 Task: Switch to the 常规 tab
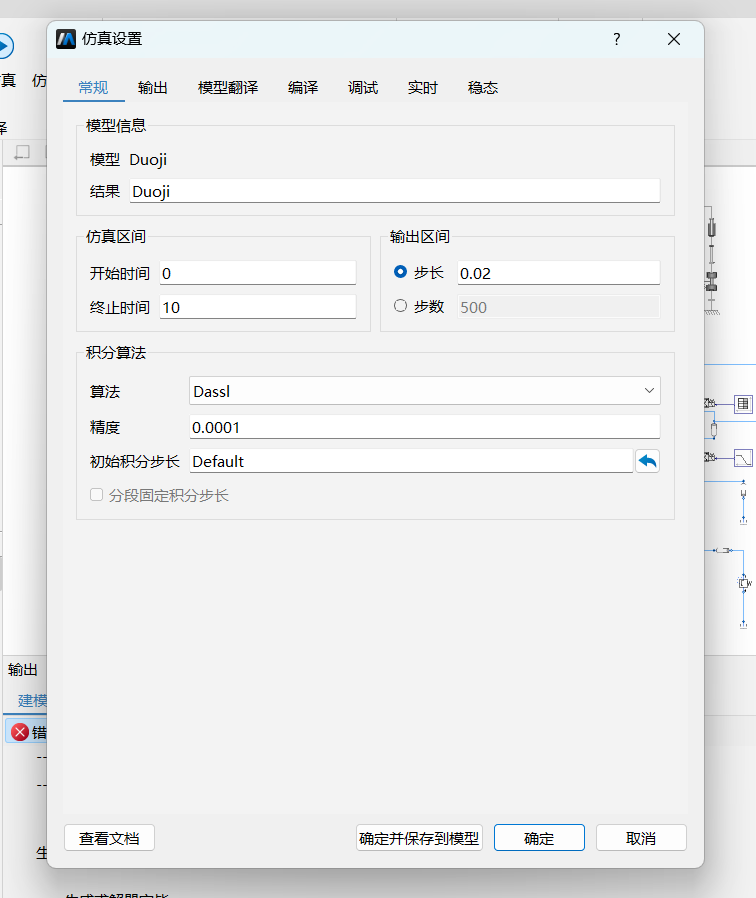pos(93,88)
